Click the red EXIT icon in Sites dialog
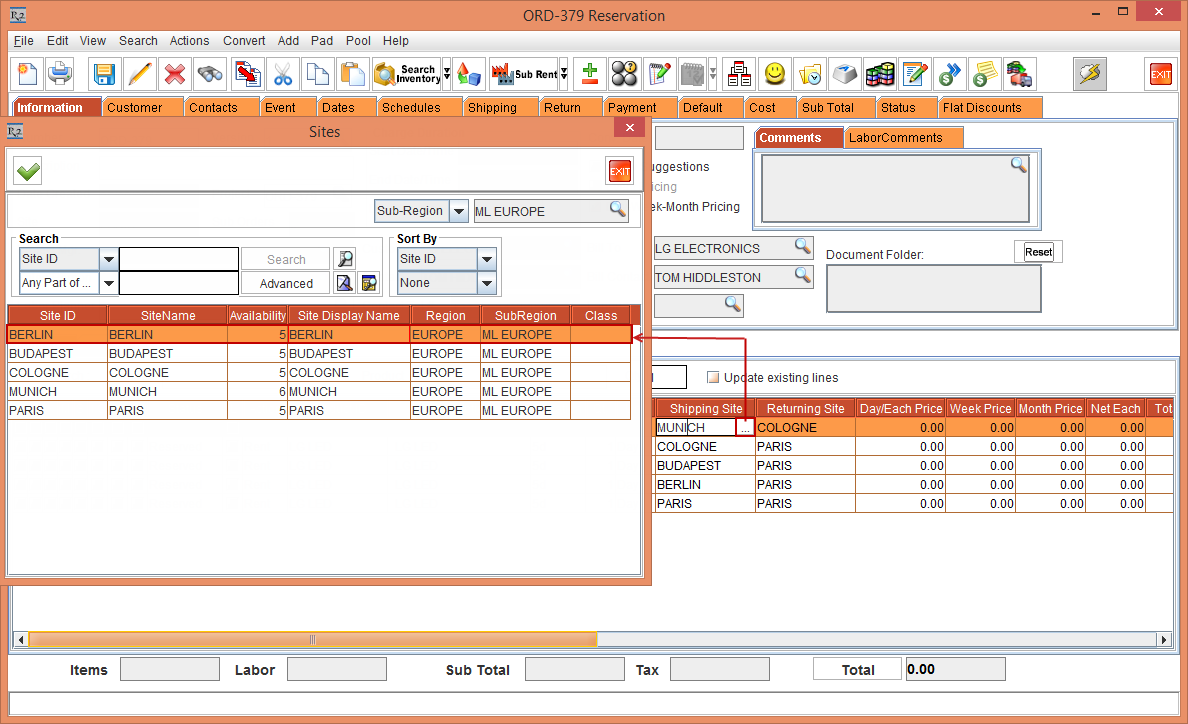Image resolution: width=1188 pixels, height=724 pixels. (620, 172)
